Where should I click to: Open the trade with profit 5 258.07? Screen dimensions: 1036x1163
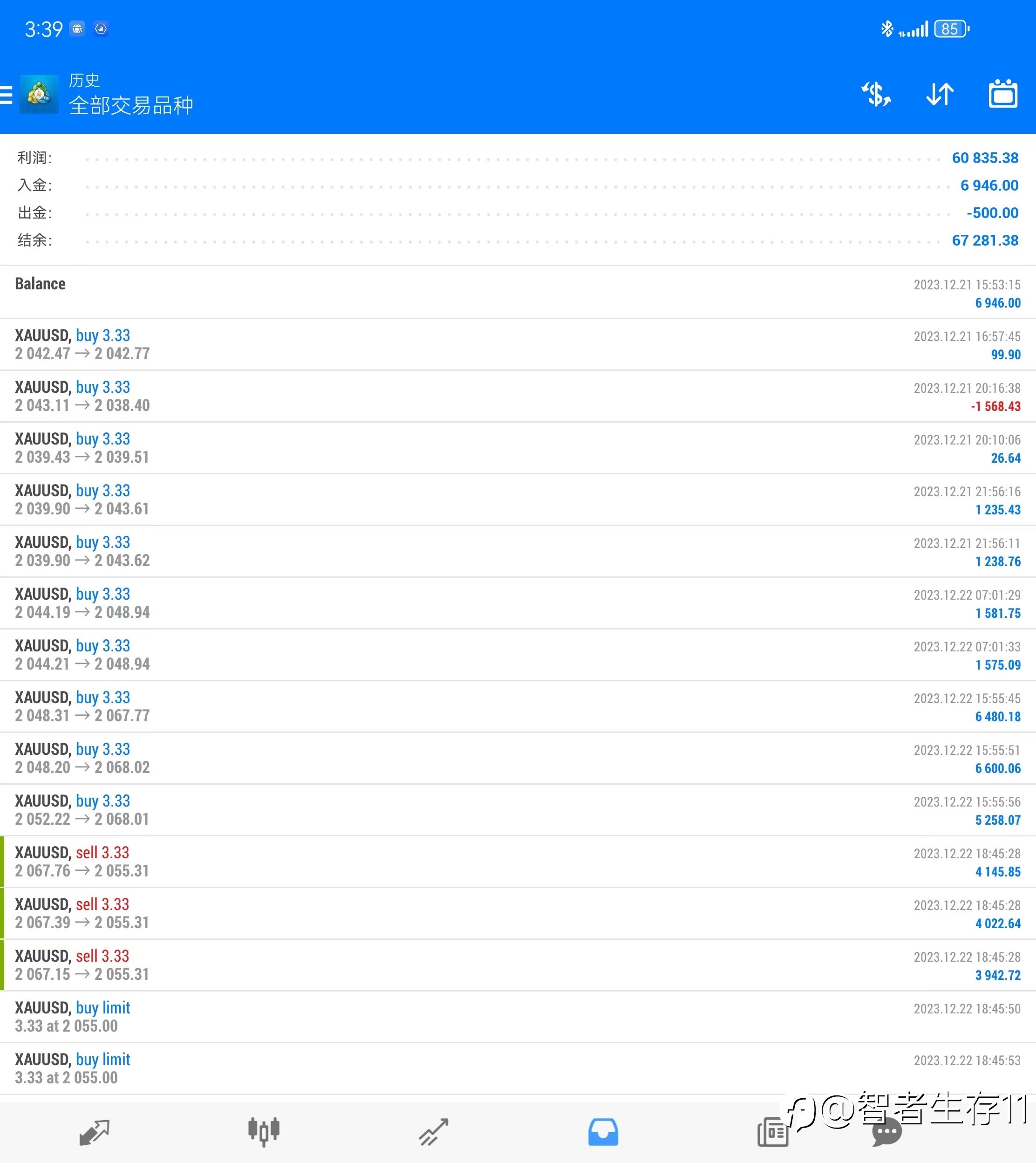518,811
